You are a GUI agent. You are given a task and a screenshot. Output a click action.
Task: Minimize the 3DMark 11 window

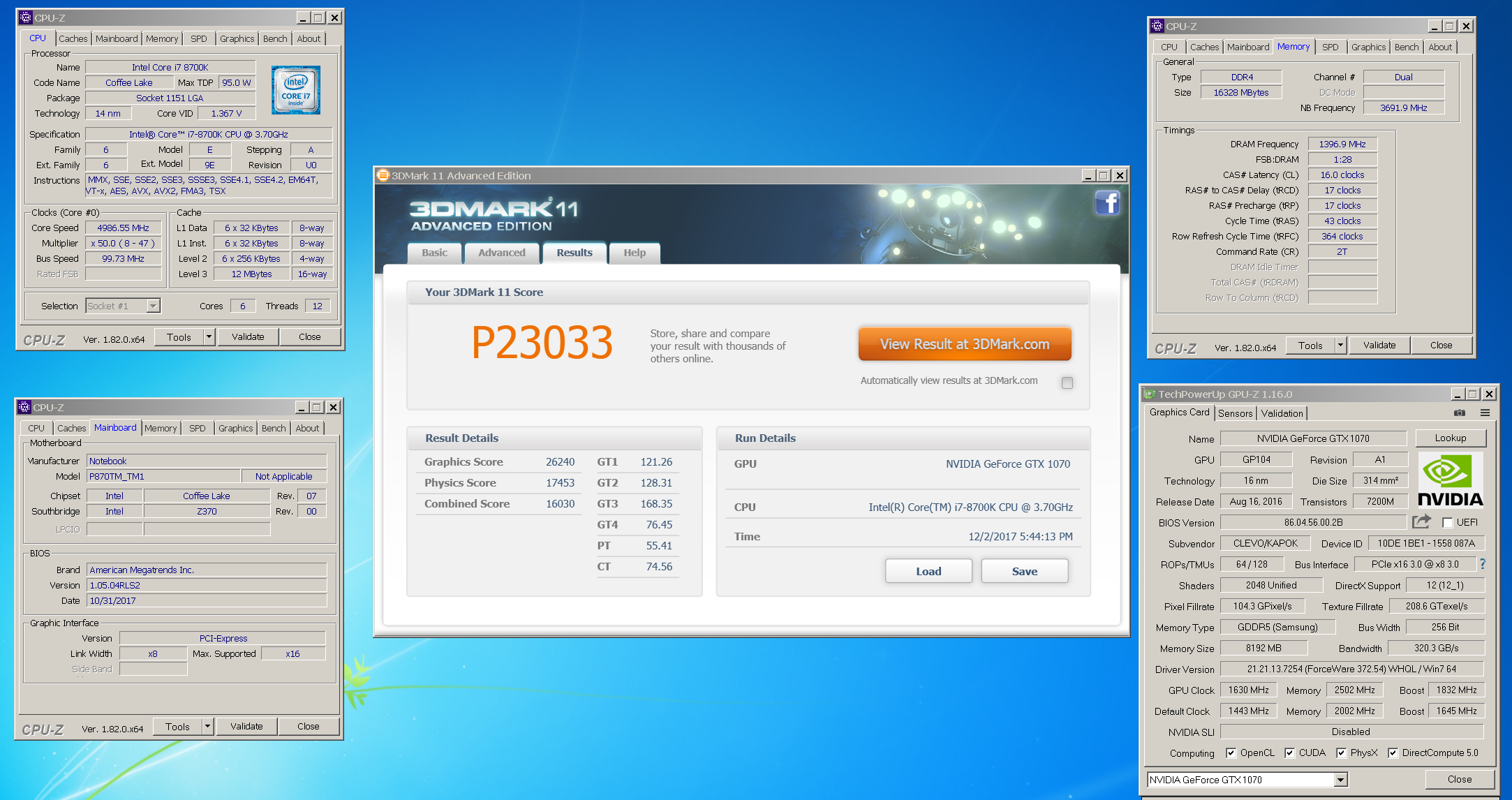pyautogui.click(x=1088, y=176)
